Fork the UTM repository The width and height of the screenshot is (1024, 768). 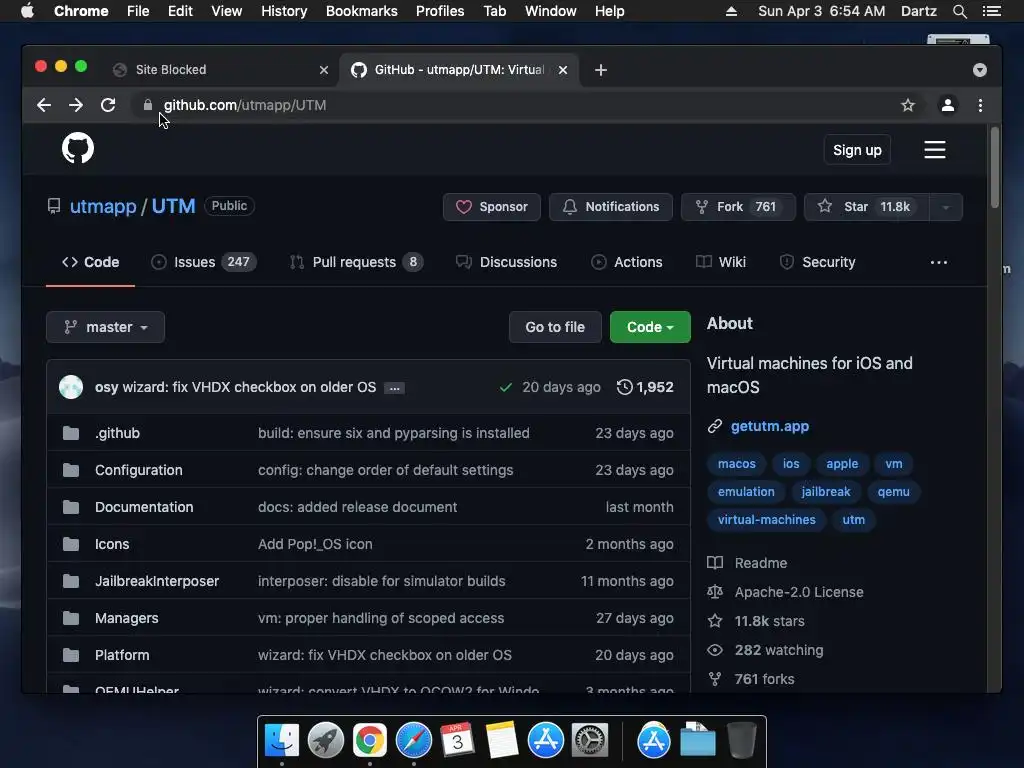pos(738,207)
